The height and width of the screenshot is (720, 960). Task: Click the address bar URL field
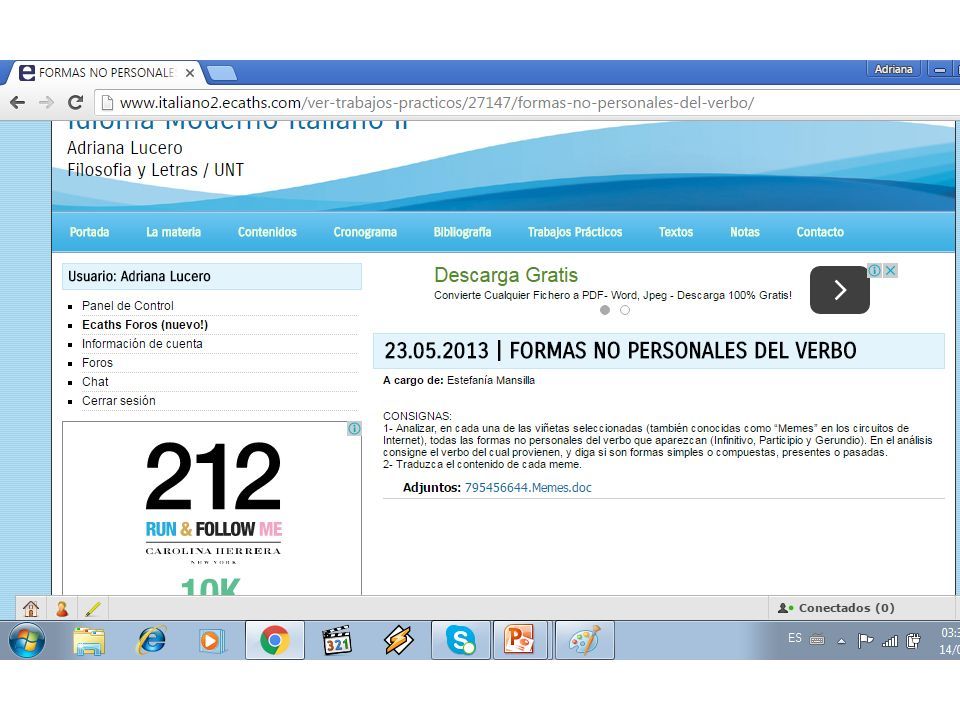527,102
